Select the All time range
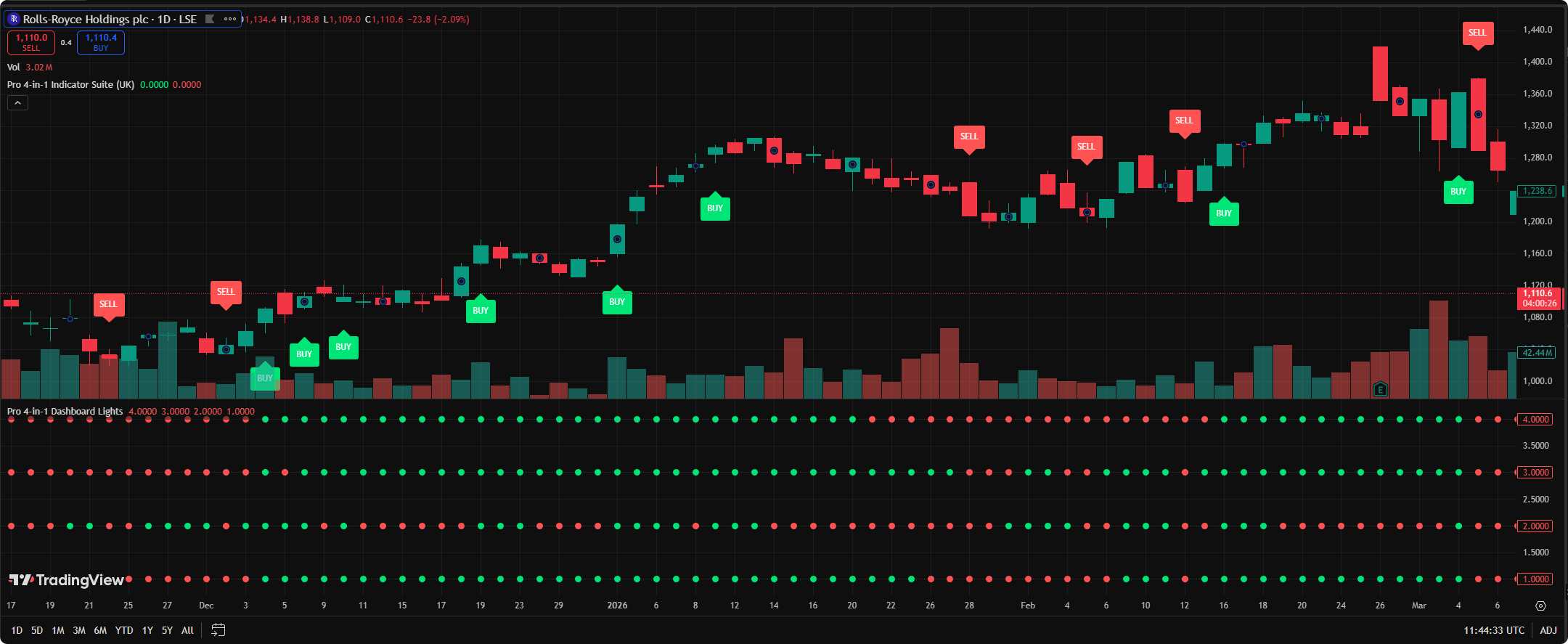The width and height of the screenshot is (1568, 644). (187, 630)
